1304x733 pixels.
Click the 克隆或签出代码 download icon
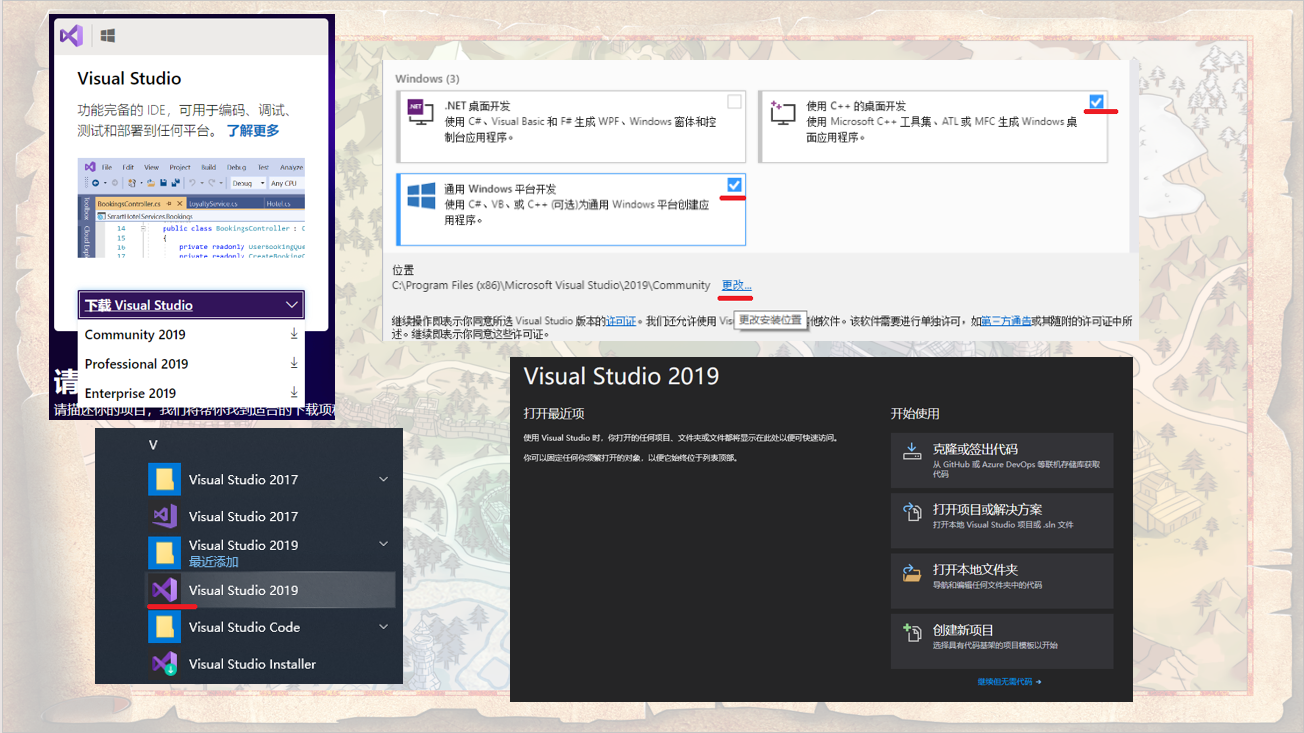point(912,452)
